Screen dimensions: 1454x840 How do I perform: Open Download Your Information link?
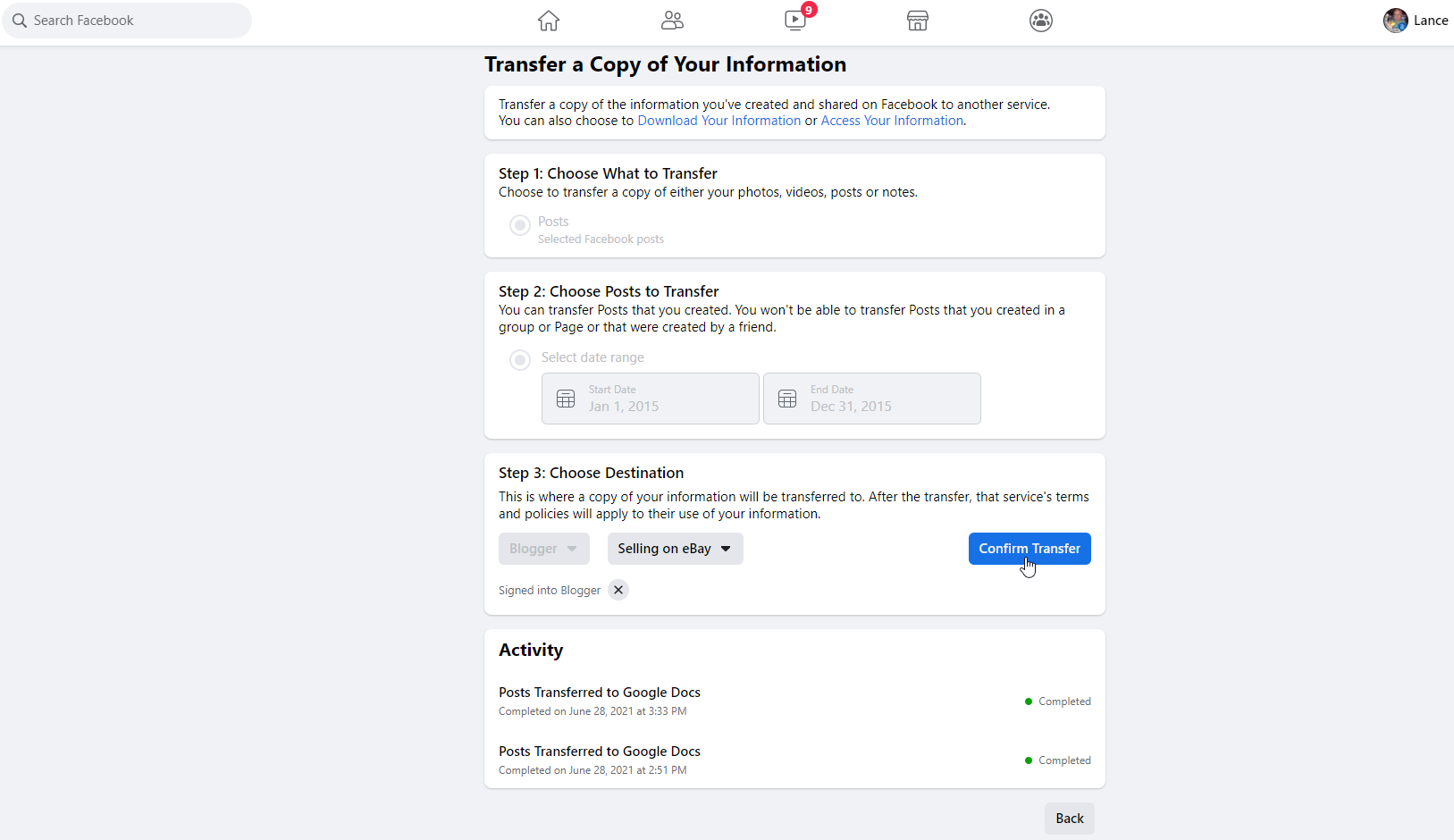719,121
